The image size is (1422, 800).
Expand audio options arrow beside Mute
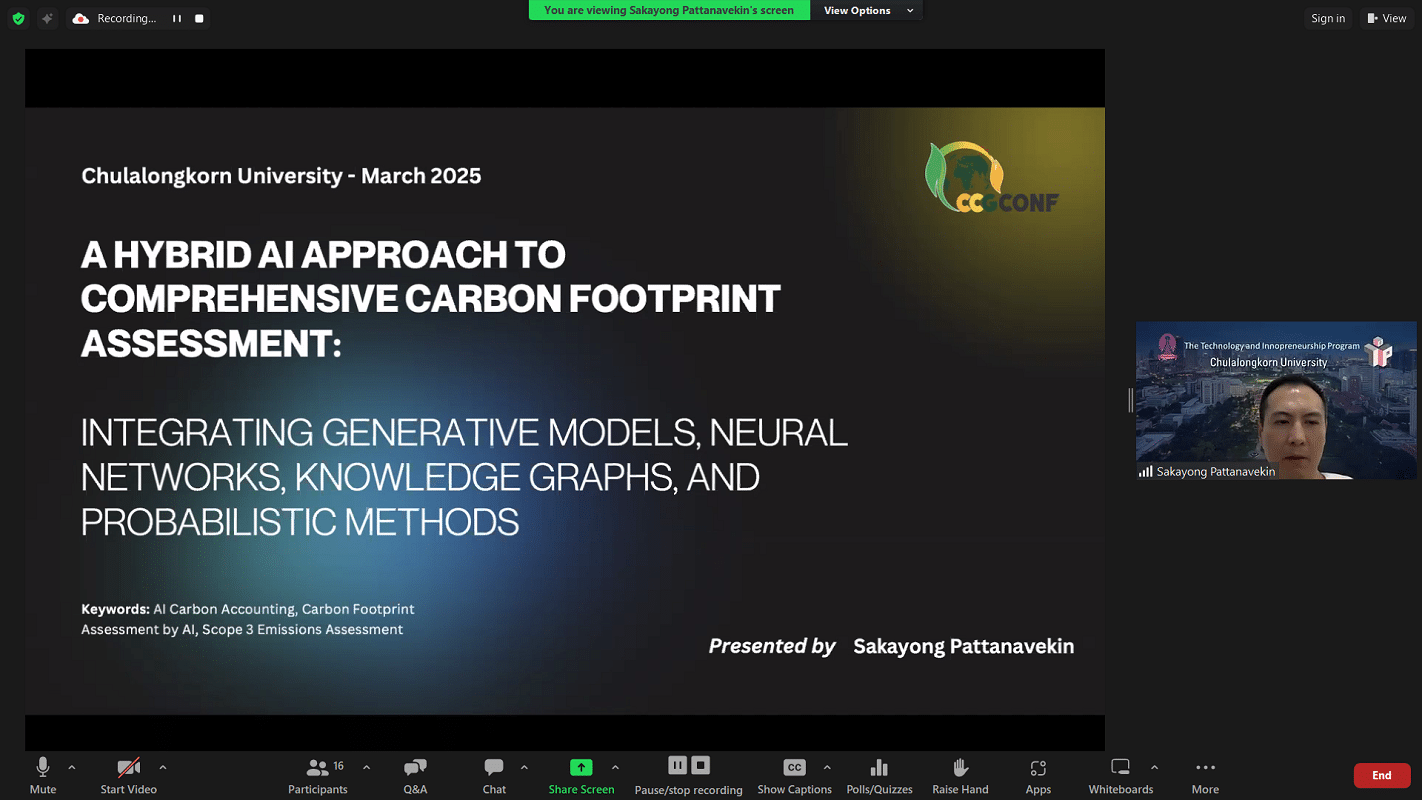pyautogui.click(x=71, y=768)
